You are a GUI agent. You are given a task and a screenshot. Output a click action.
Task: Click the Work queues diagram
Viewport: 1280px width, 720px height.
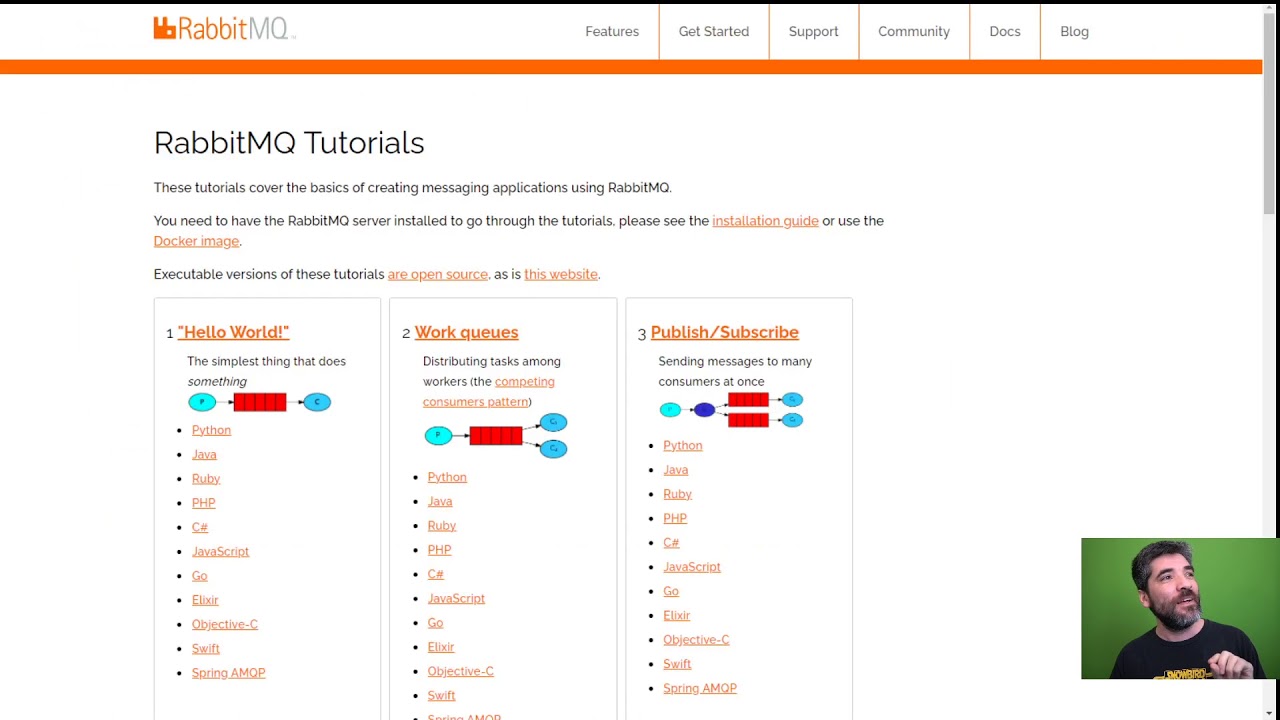click(x=496, y=436)
